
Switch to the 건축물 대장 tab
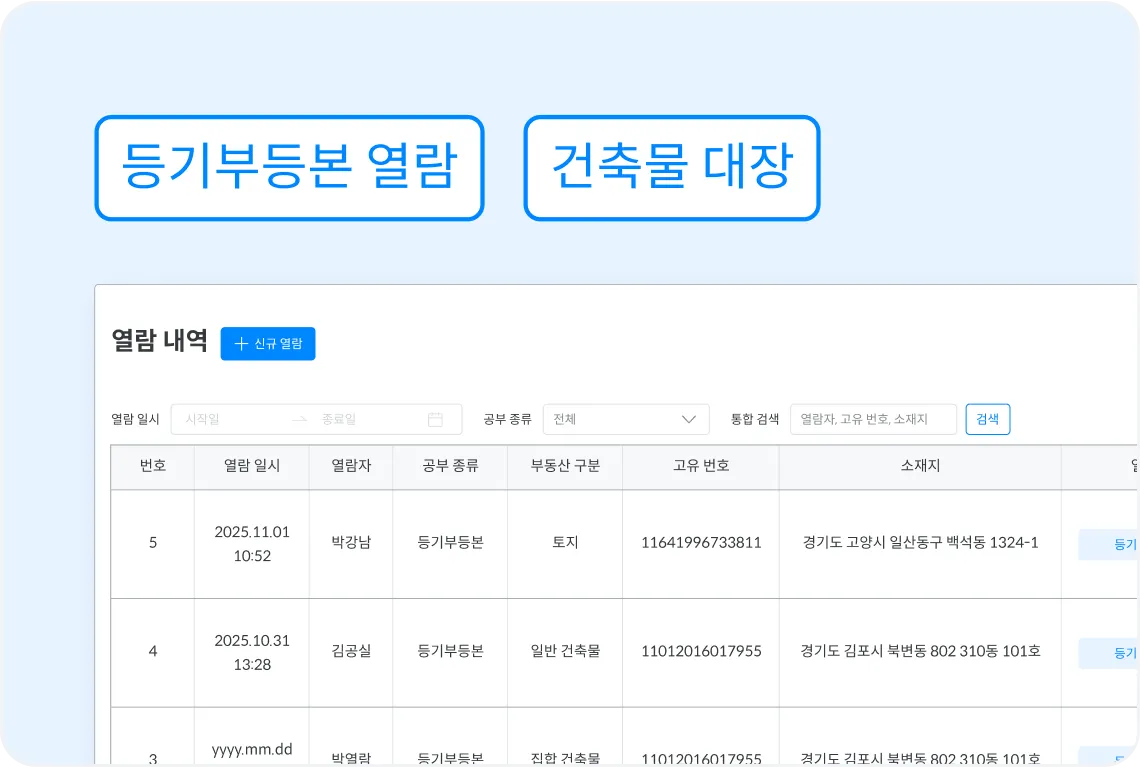[x=671, y=168]
